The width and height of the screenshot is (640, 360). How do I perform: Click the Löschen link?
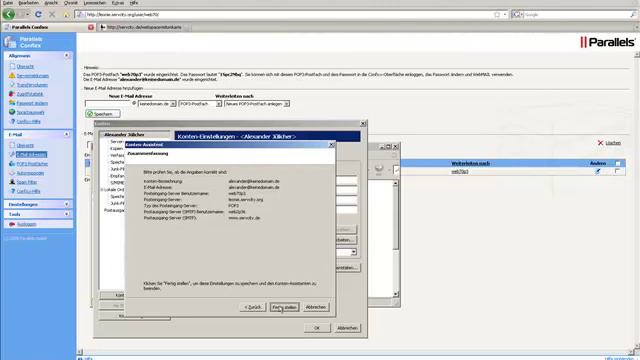[x=613, y=143]
